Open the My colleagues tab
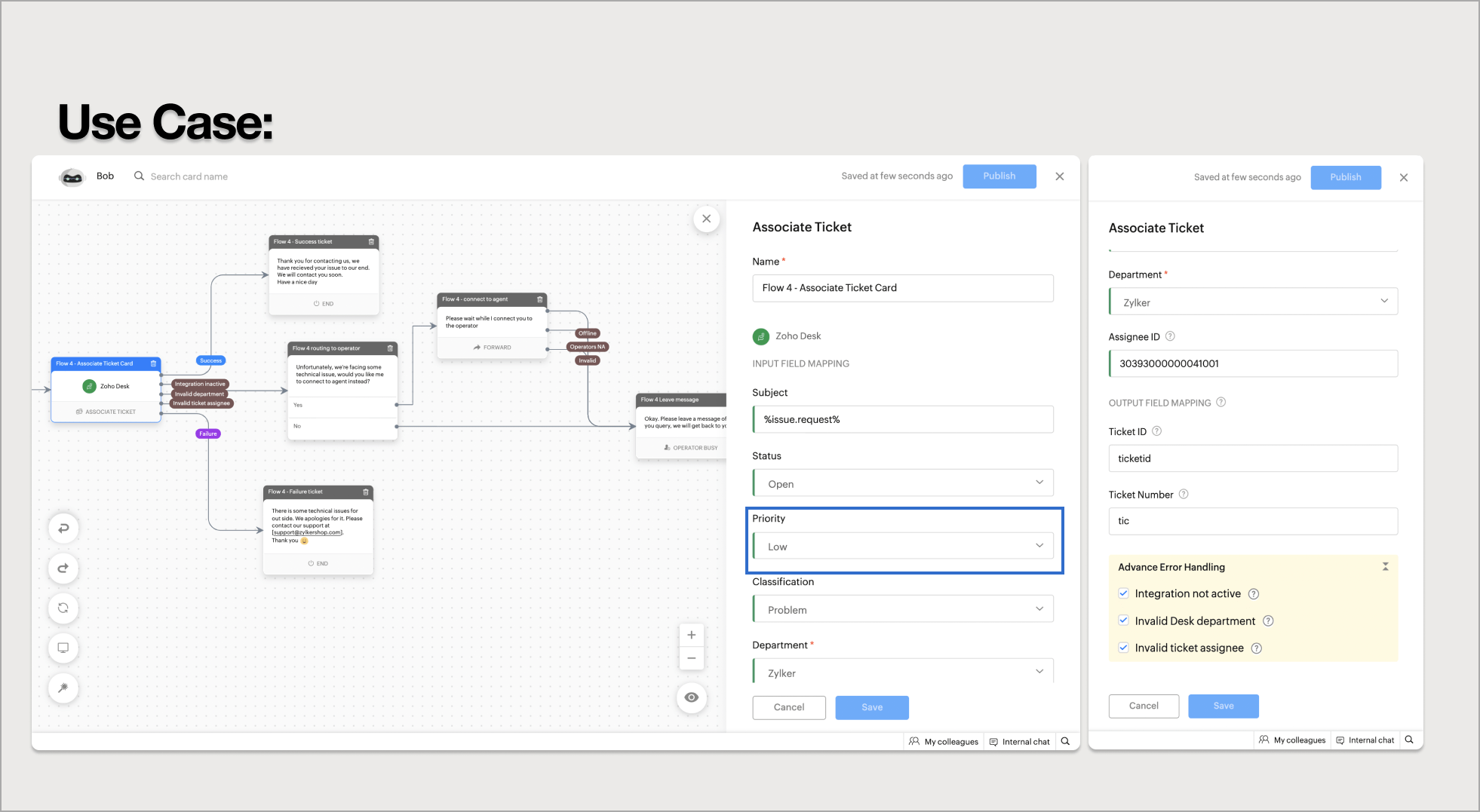This screenshot has width=1480, height=812. pyautogui.click(x=943, y=741)
